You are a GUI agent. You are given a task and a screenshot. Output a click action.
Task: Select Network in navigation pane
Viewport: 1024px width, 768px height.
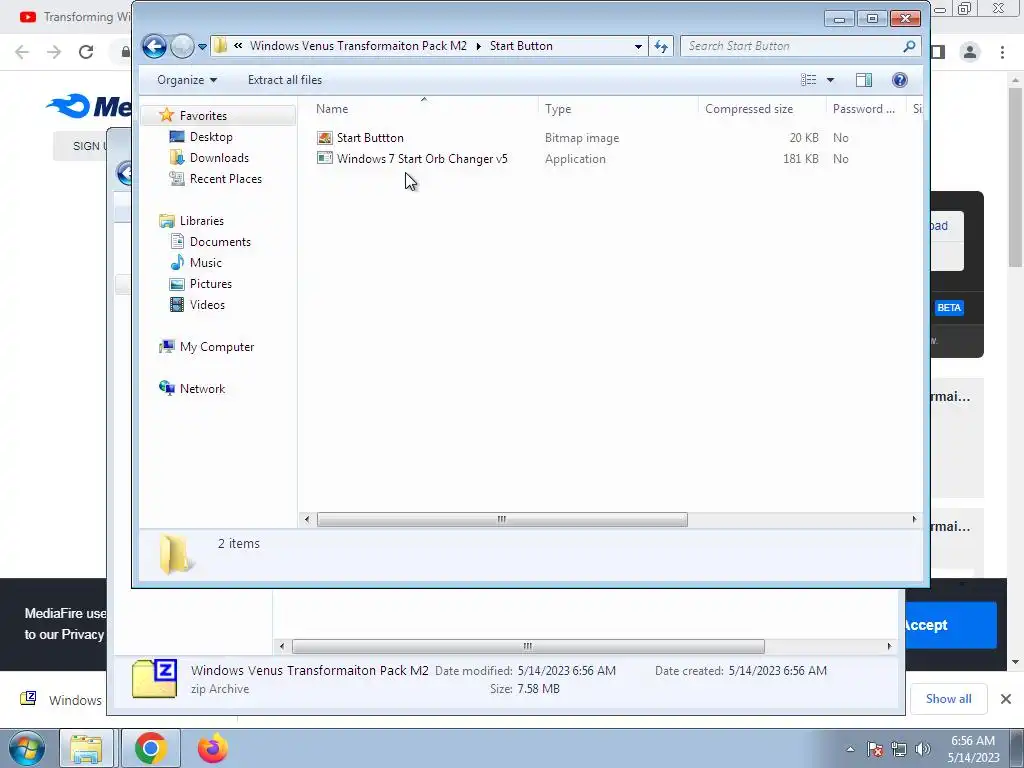(x=202, y=389)
